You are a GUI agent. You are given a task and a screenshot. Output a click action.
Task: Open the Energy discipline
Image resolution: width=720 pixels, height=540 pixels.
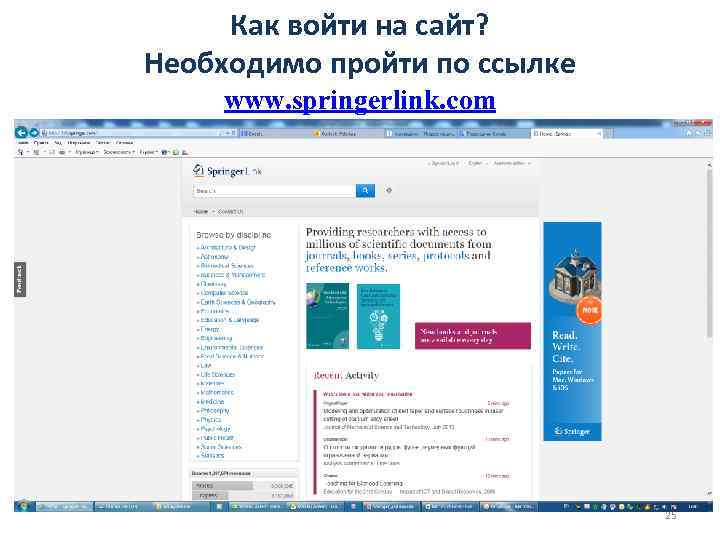(210, 329)
